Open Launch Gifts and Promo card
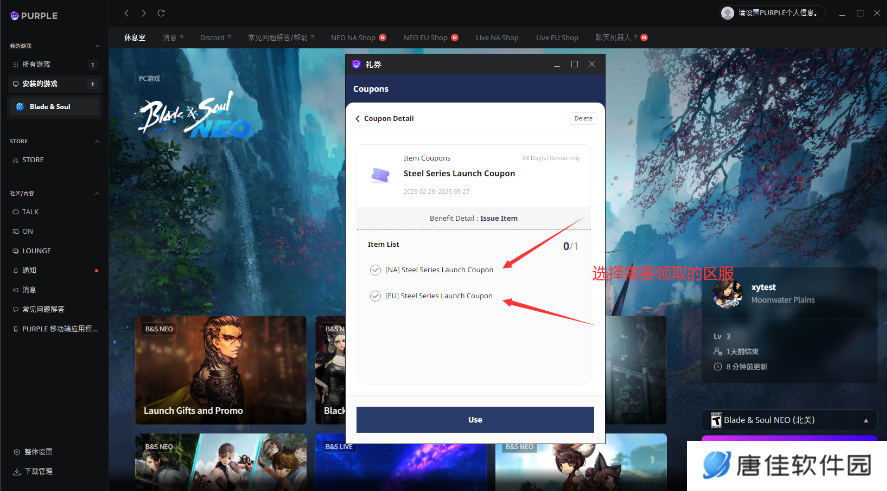This screenshot has width=887, height=491. click(x=221, y=370)
